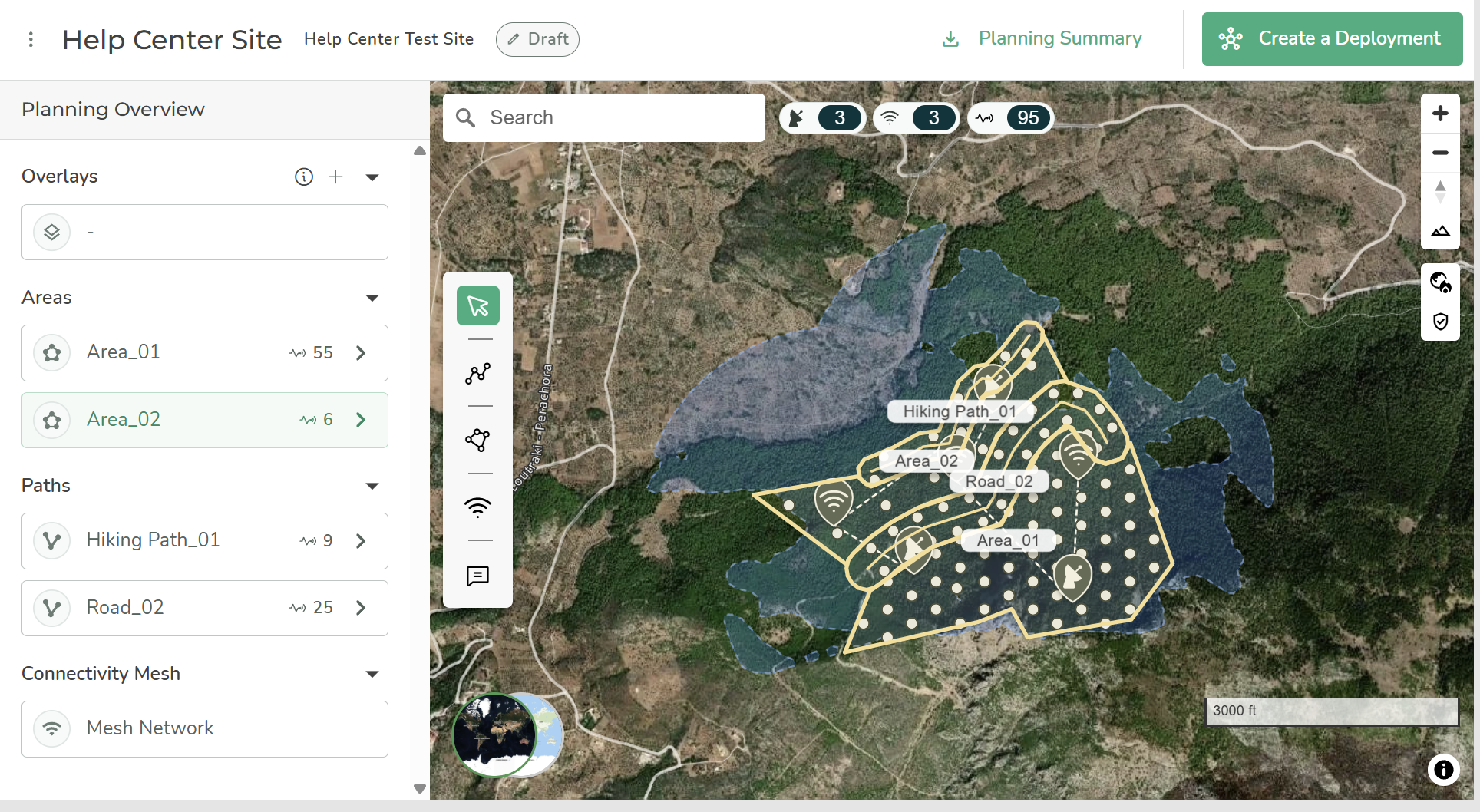Image resolution: width=1480 pixels, height=812 pixels.
Task: Click the map Search field
Action: [x=604, y=117]
